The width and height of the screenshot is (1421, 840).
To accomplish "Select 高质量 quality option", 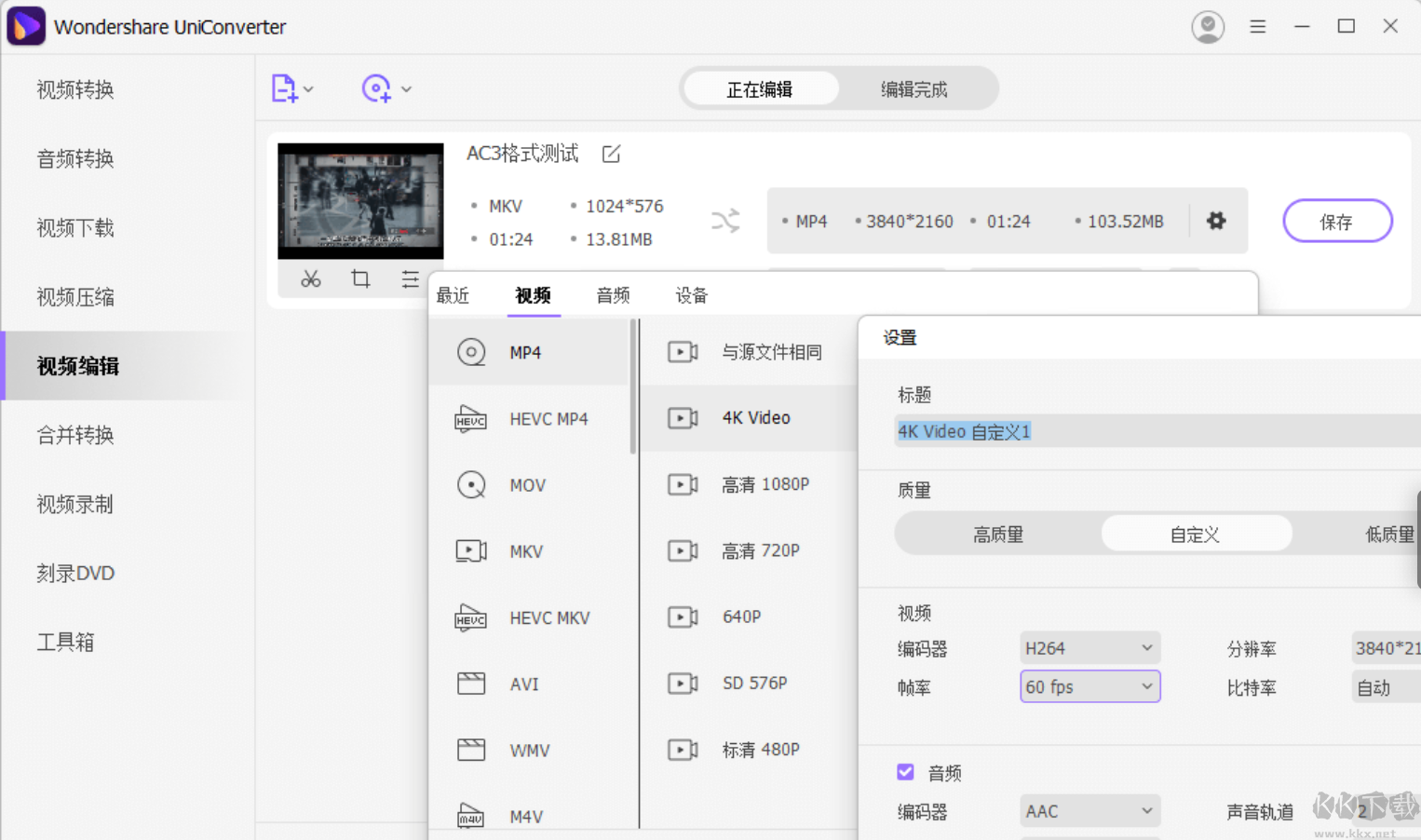I will pyautogui.click(x=998, y=535).
